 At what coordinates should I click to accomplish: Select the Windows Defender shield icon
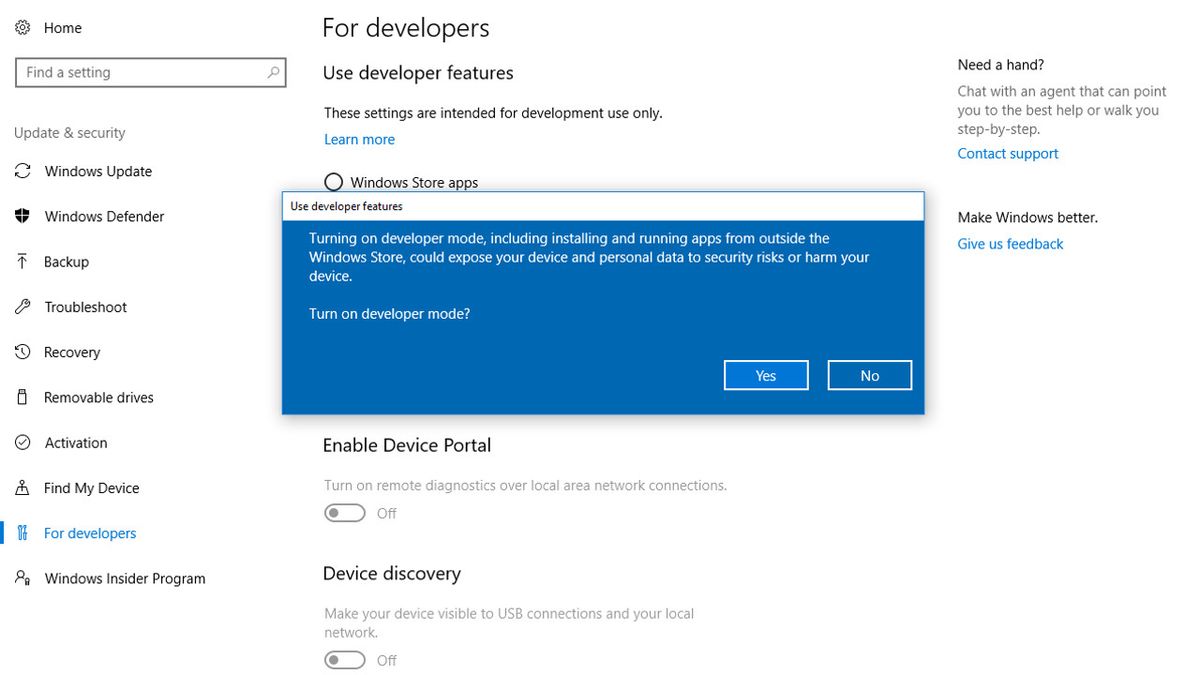(x=22, y=216)
